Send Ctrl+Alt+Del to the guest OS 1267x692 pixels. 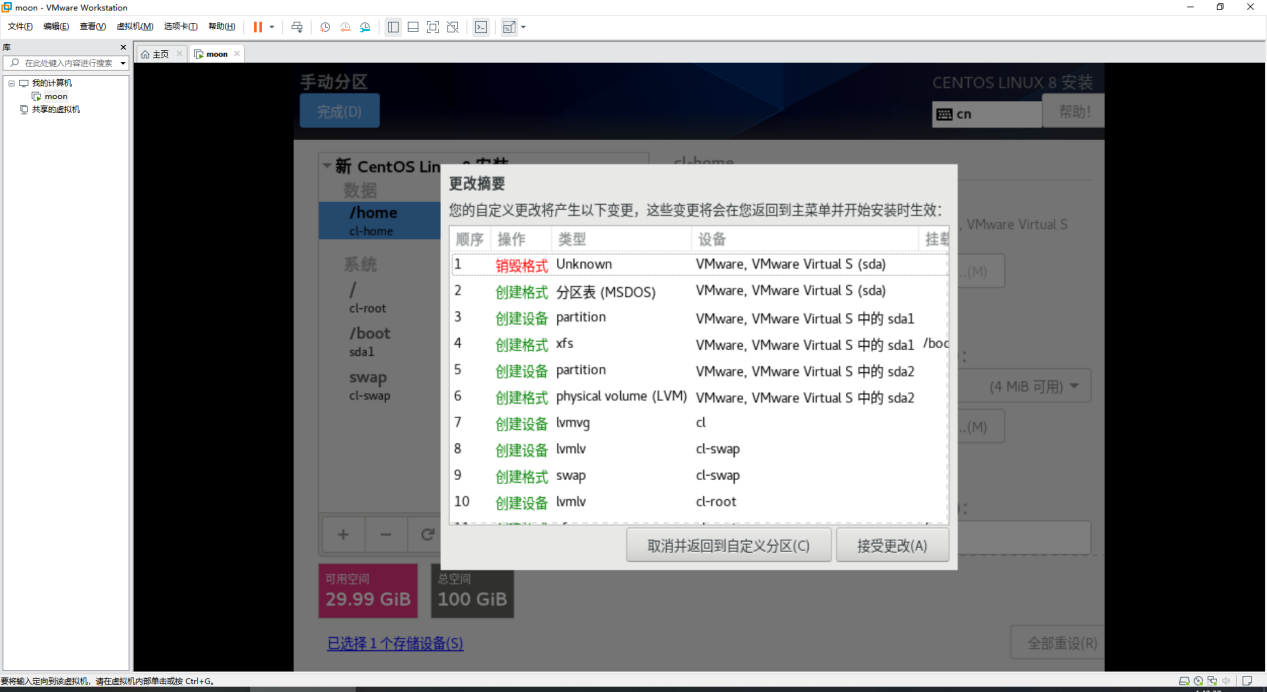click(x=296, y=27)
